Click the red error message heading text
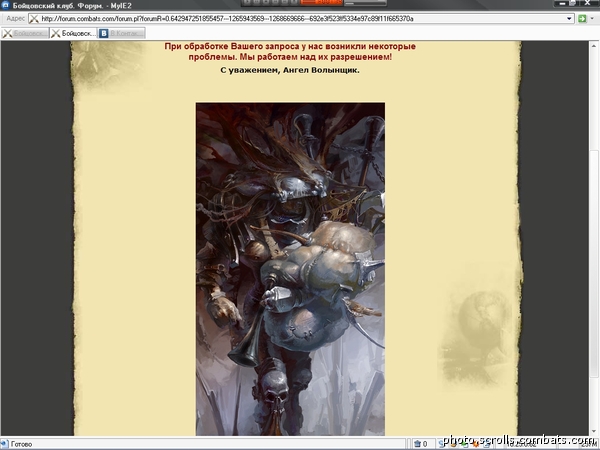The image size is (600, 450). pos(290,52)
